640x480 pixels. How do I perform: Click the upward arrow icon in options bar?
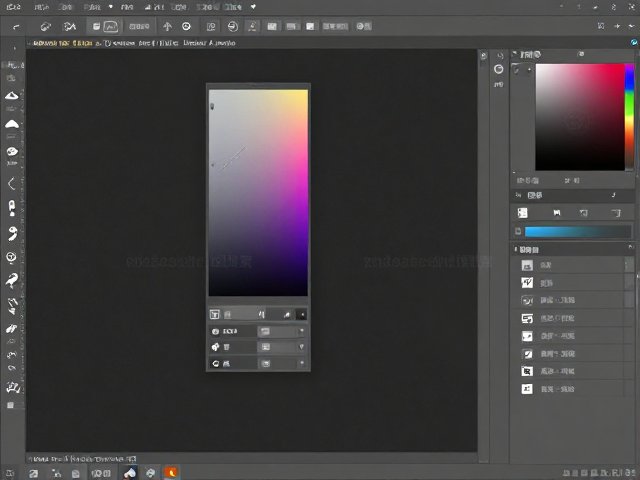pyautogui.click(x=167, y=27)
